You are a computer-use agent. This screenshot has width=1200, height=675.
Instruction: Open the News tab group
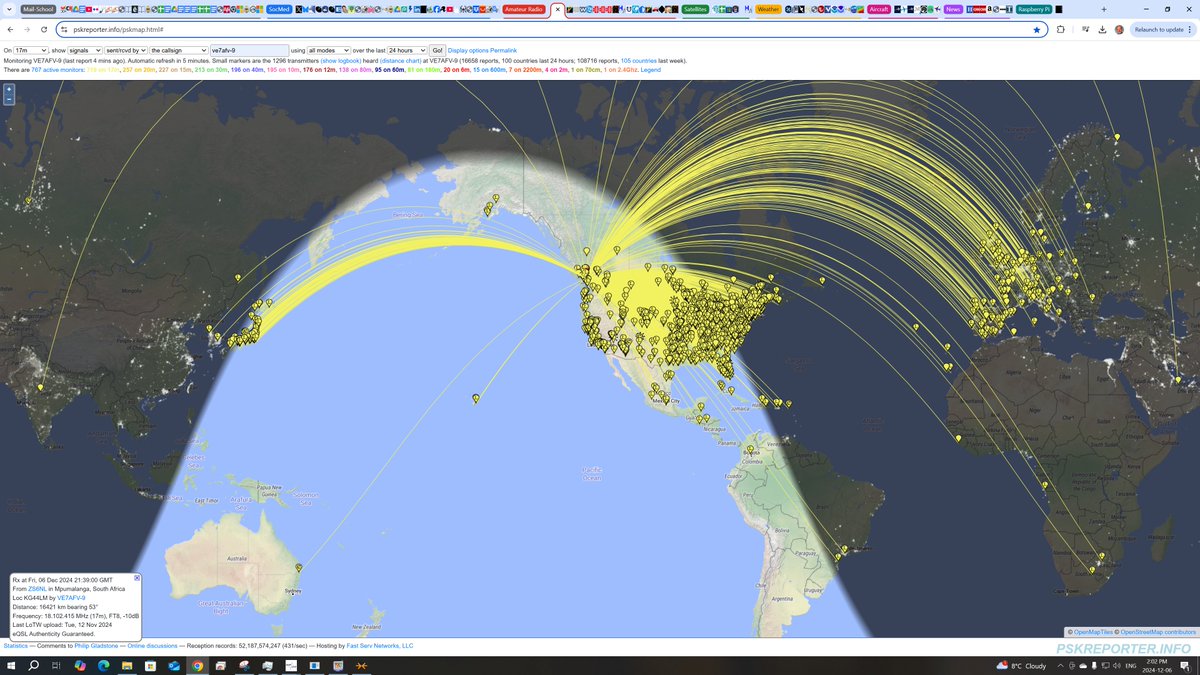(x=953, y=9)
